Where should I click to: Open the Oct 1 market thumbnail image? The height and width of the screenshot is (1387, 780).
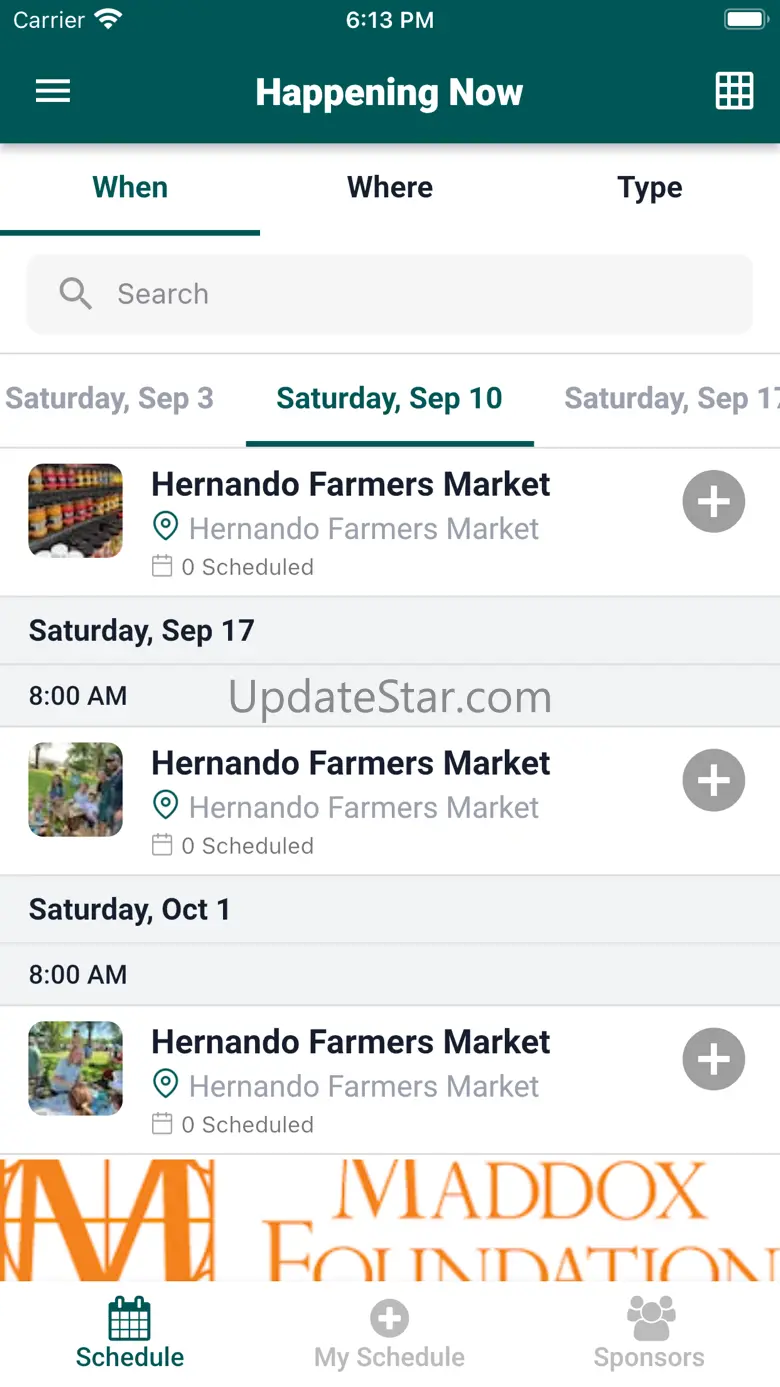pos(76,1068)
